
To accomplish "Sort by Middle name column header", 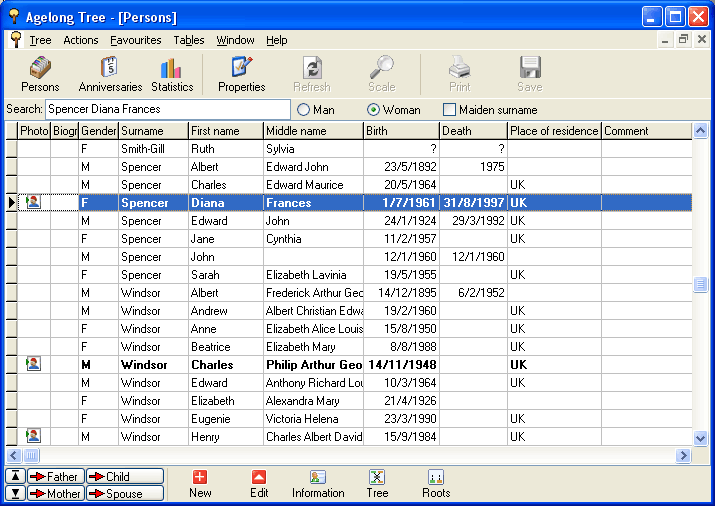I will point(313,131).
